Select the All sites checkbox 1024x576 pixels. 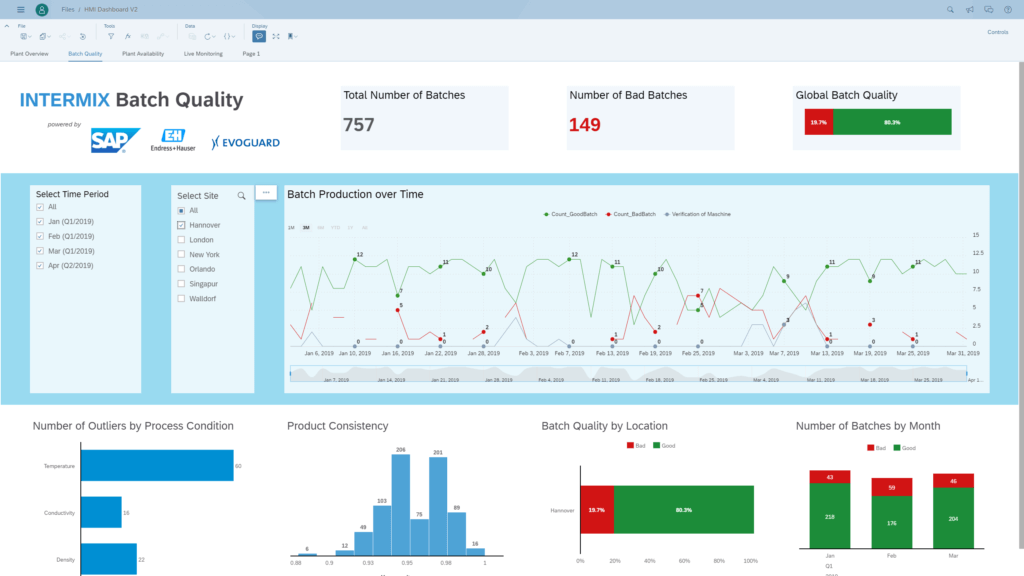[x=181, y=211]
